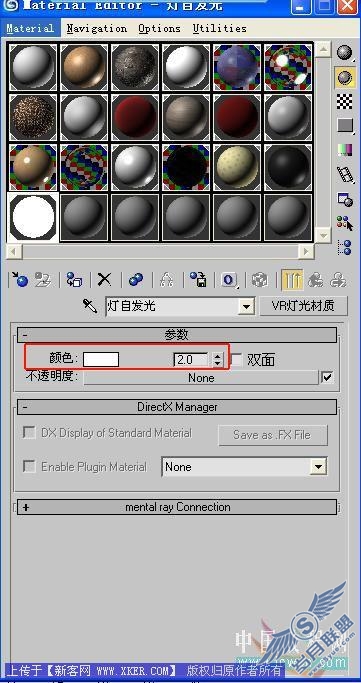Screen dimensions: 361x683
Task: Click the Assign Material to Selection icon
Action: coord(74,279)
